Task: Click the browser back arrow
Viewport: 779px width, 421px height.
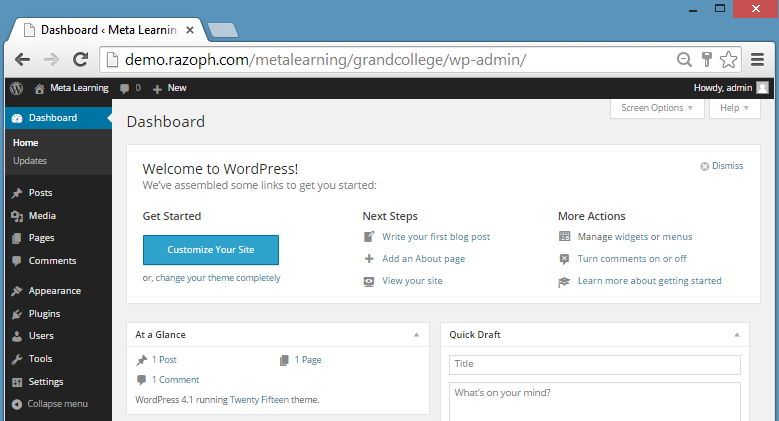Action: [22, 60]
